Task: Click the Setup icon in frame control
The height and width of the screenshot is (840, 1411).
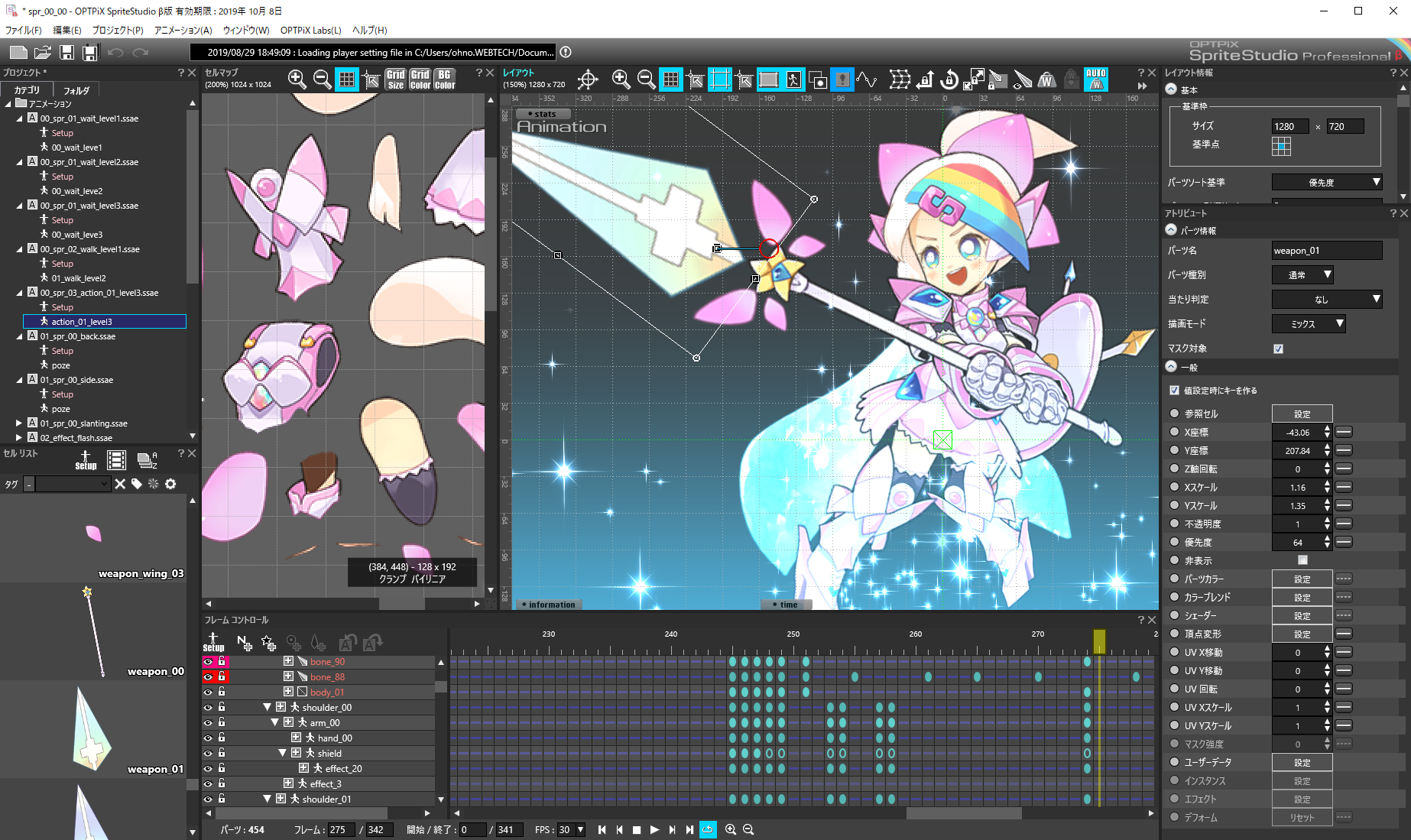Action: 213,642
